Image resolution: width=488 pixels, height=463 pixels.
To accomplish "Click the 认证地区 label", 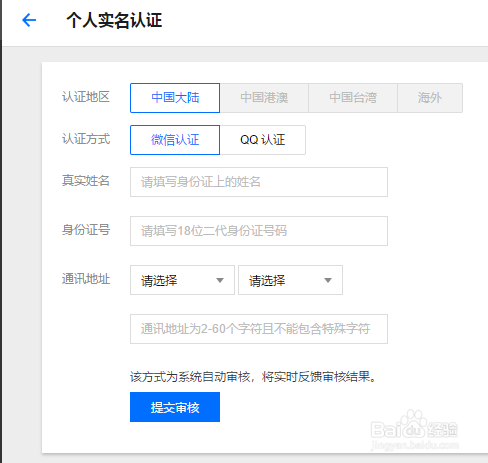I will click(86, 97).
